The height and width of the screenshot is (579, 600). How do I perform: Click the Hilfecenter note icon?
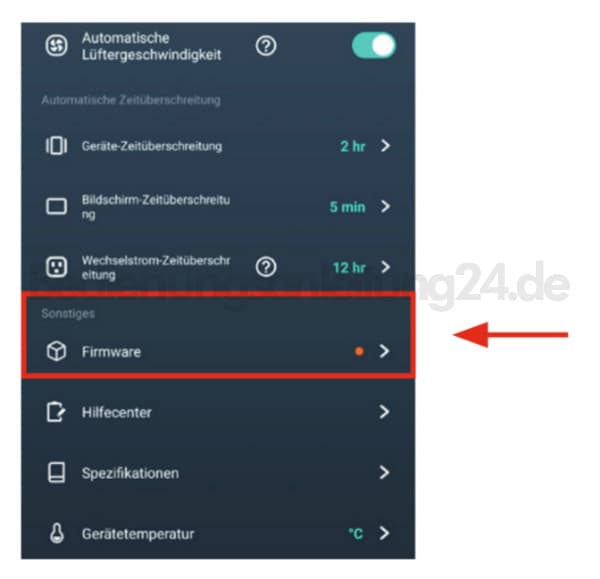56,412
